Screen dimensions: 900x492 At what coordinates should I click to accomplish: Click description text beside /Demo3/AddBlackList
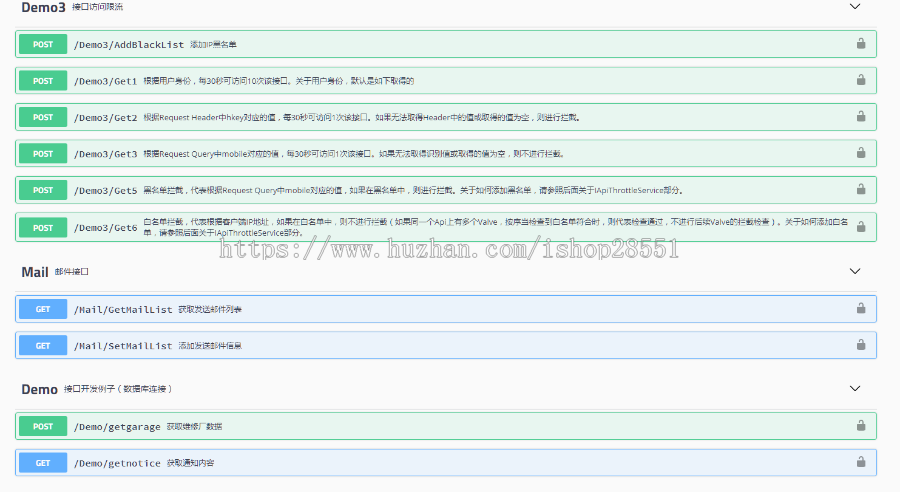click(x=213, y=44)
